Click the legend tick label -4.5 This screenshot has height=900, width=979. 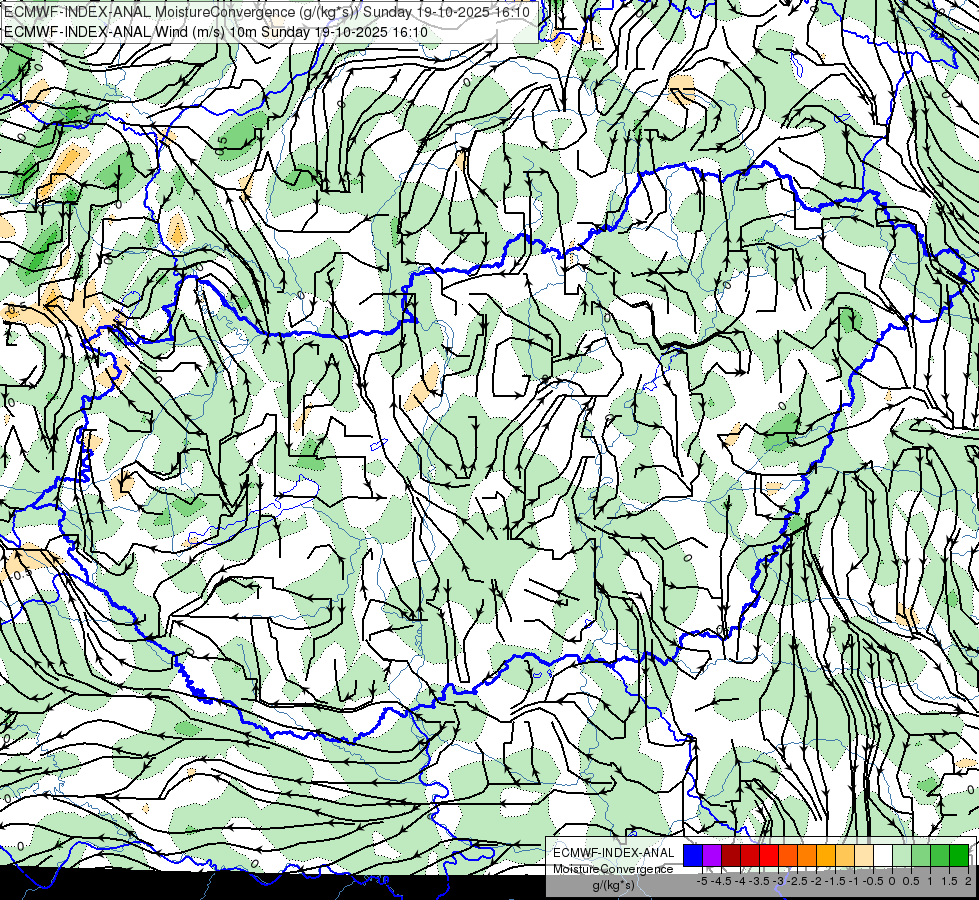click(x=721, y=881)
